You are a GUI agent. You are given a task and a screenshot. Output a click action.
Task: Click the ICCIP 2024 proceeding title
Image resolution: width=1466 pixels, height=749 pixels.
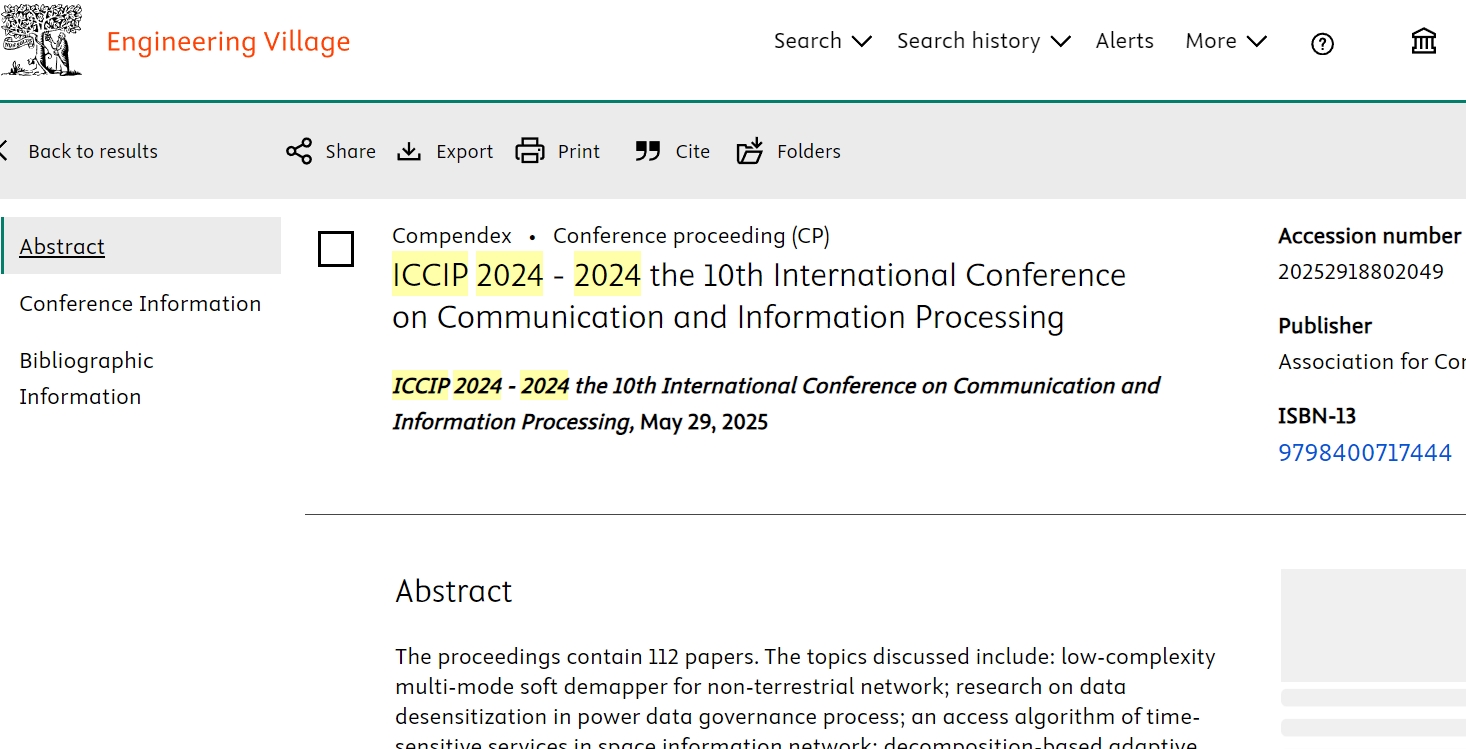coord(758,296)
